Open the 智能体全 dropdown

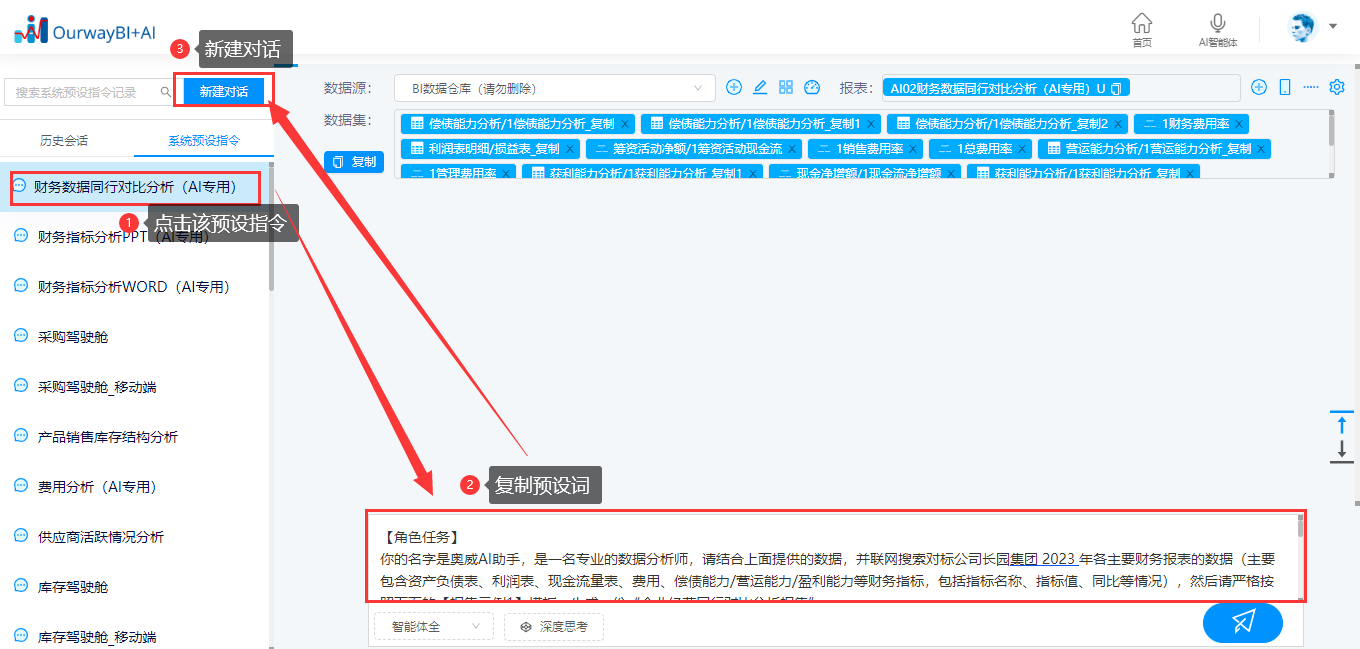434,627
